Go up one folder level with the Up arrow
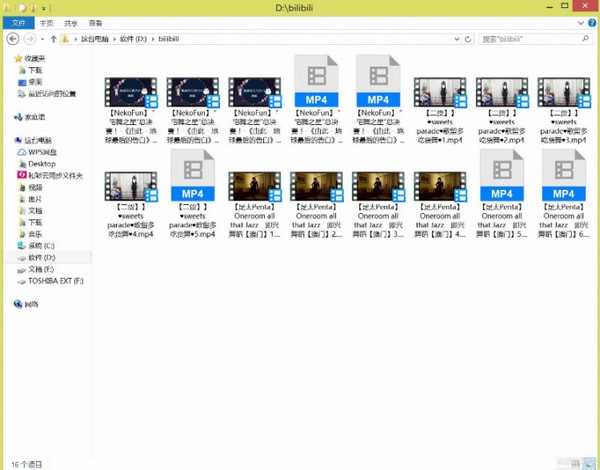 point(54,39)
